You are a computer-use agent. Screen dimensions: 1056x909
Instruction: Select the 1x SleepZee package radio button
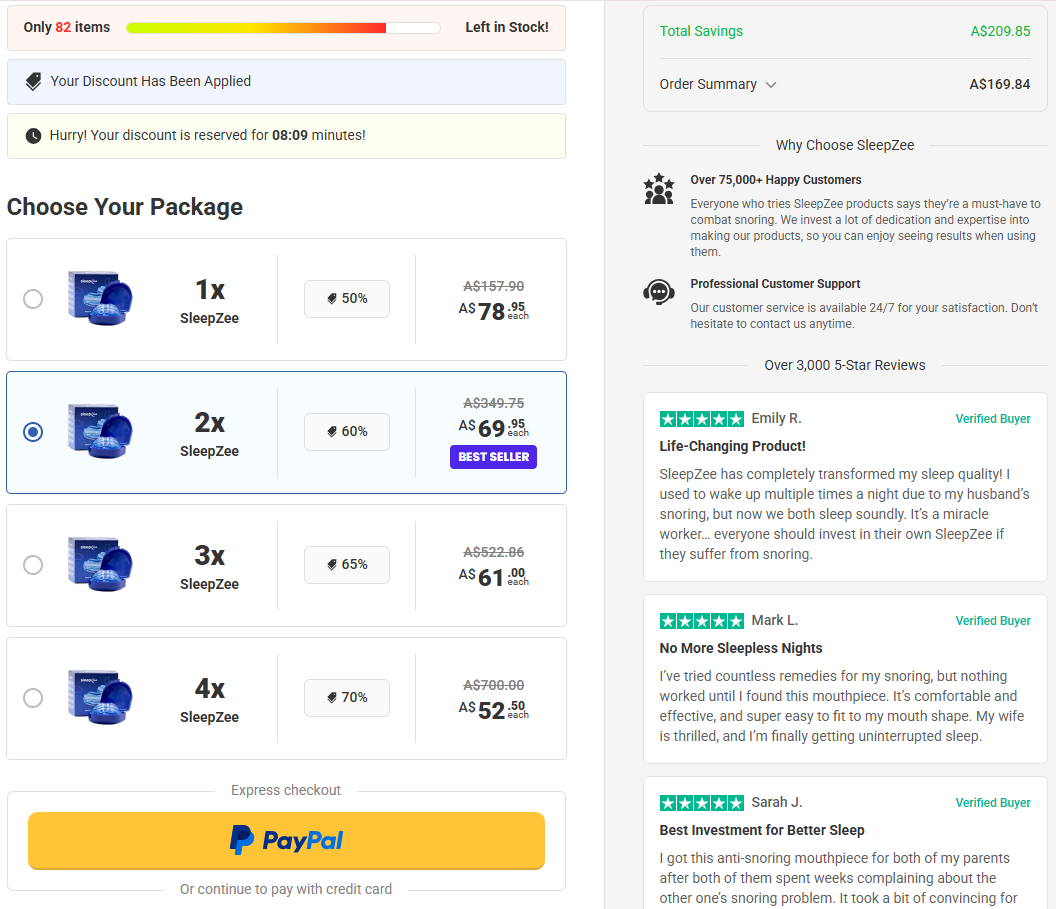click(33, 299)
